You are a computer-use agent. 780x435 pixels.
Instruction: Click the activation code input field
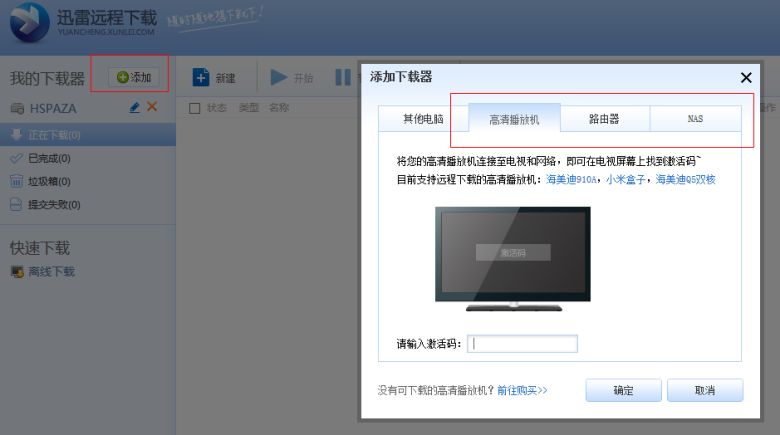click(523, 344)
